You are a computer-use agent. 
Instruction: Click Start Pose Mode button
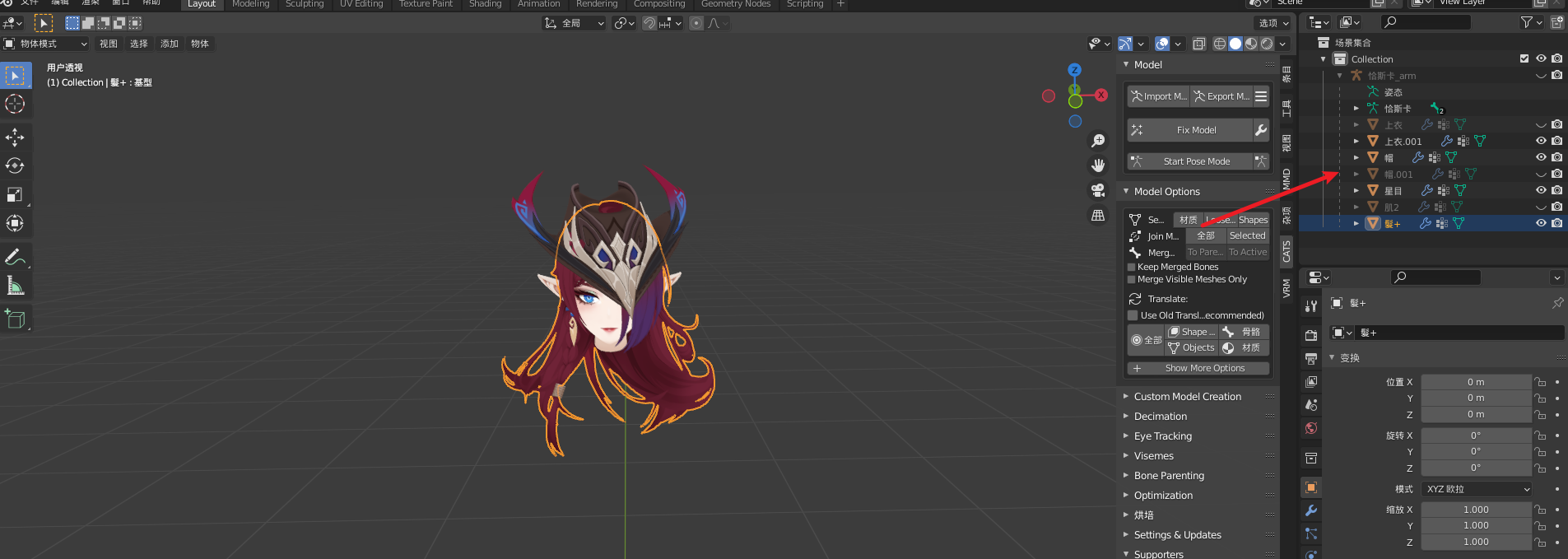(x=1189, y=161)
